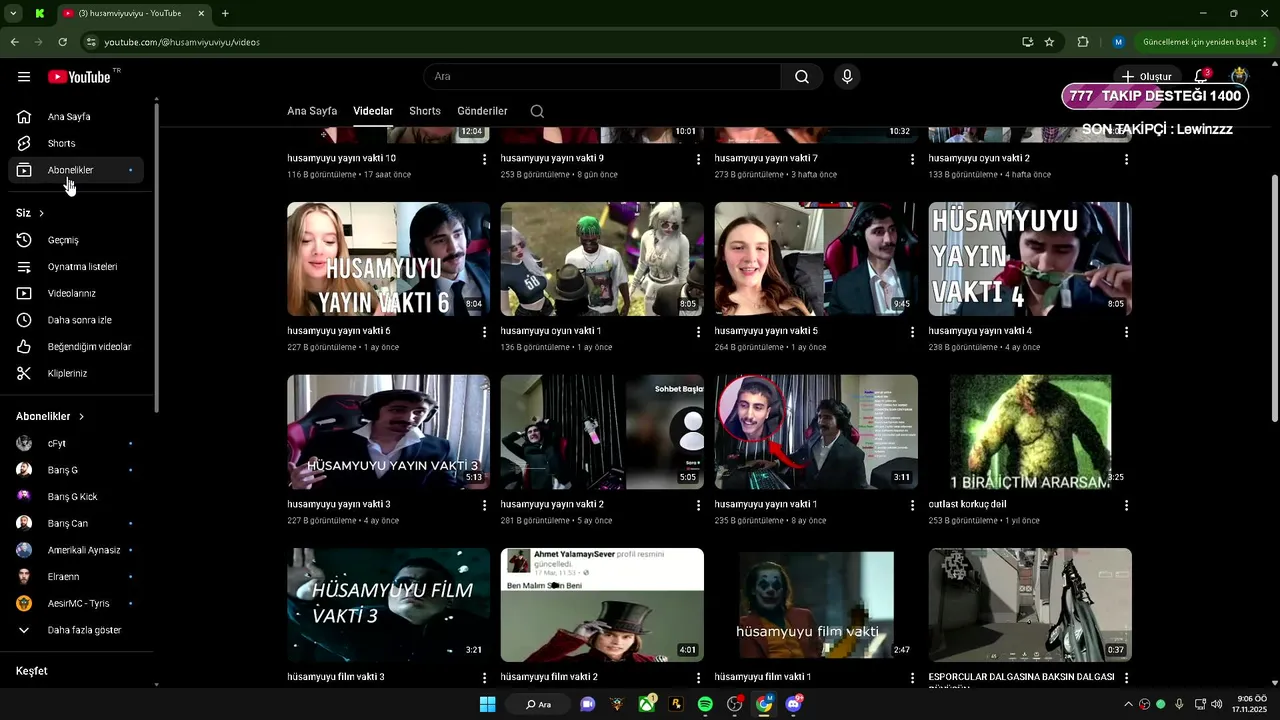Click the YouTube search input field
The height and width of the screenshot is (720, 1280).
602,77
